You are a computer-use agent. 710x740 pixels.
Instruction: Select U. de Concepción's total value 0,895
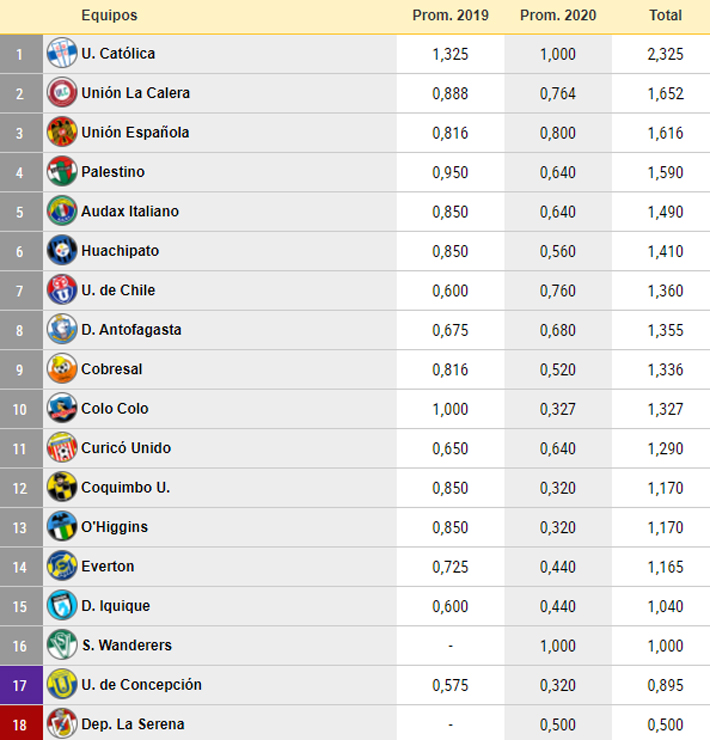[666, 685]
